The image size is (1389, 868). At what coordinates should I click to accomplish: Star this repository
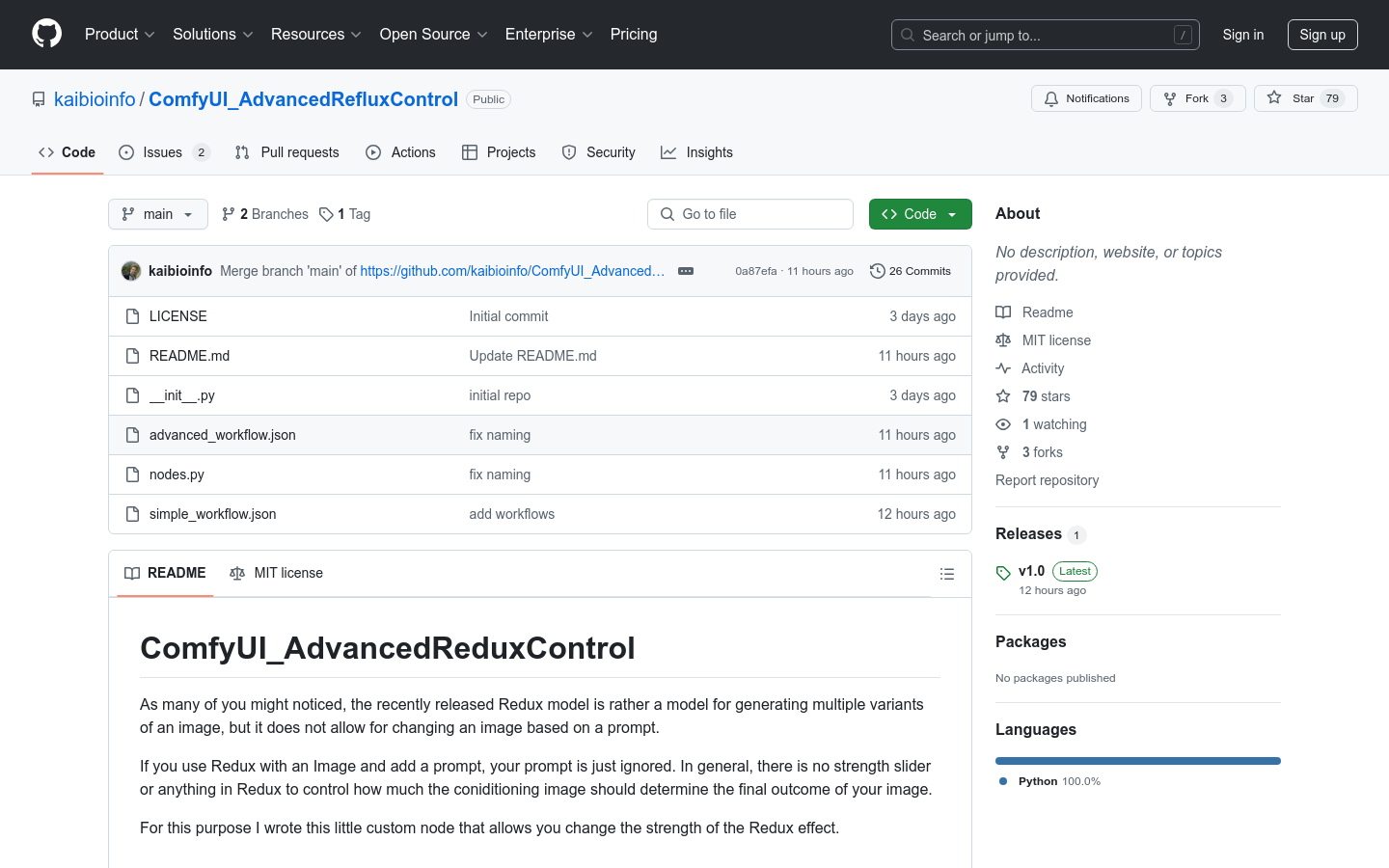tap(1306, 98)
